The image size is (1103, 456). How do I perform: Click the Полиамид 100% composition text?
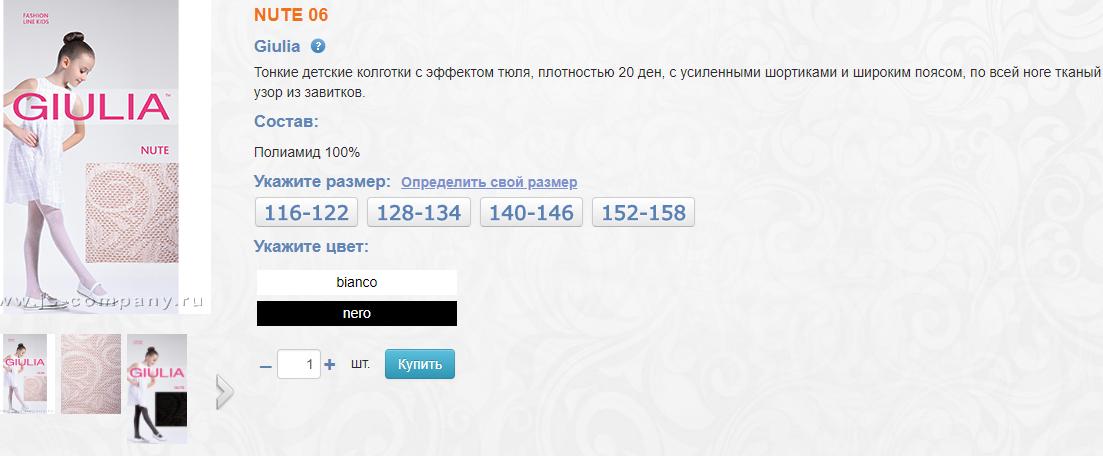[x=307, y=152]
